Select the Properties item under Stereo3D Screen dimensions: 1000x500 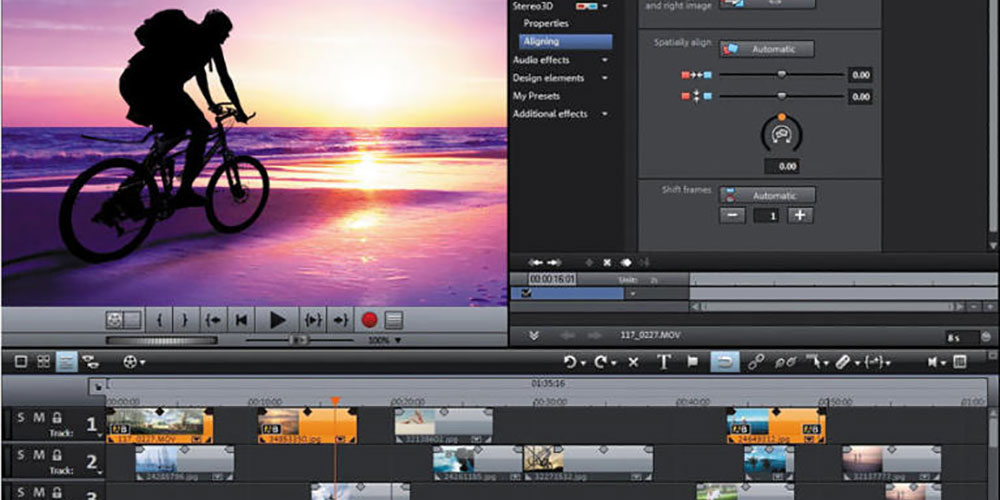pyautogui.click(x=546, y=23)
